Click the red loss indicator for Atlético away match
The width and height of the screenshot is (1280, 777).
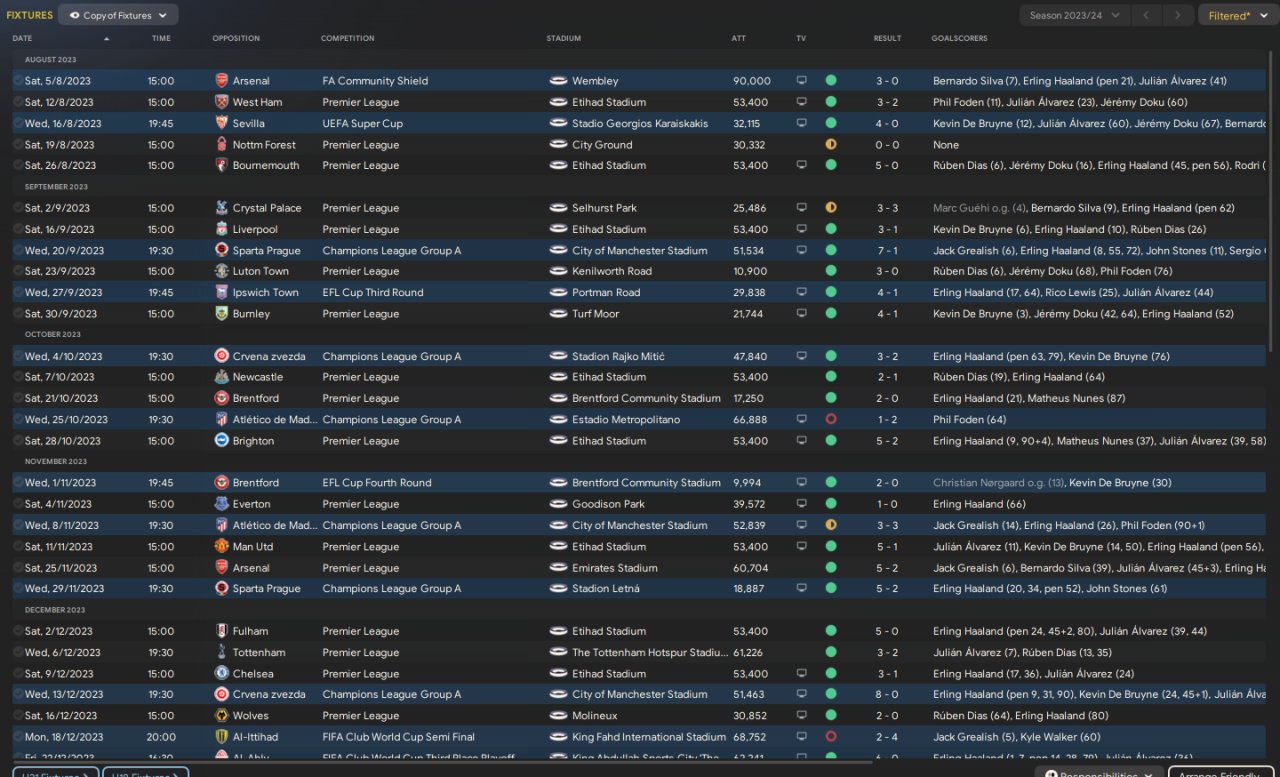830,420
